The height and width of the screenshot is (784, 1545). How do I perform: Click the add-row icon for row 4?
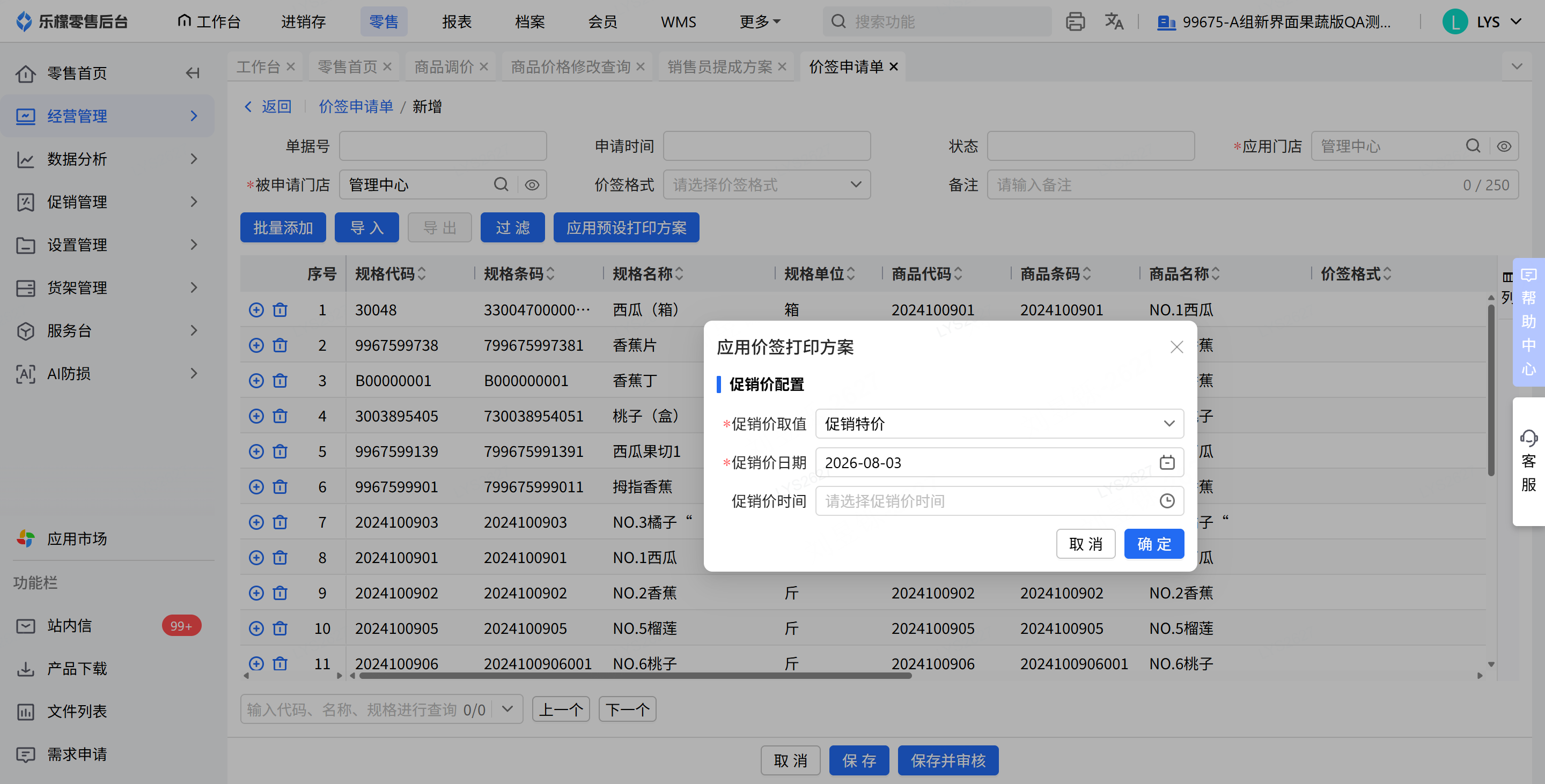[x=256, y=416]
